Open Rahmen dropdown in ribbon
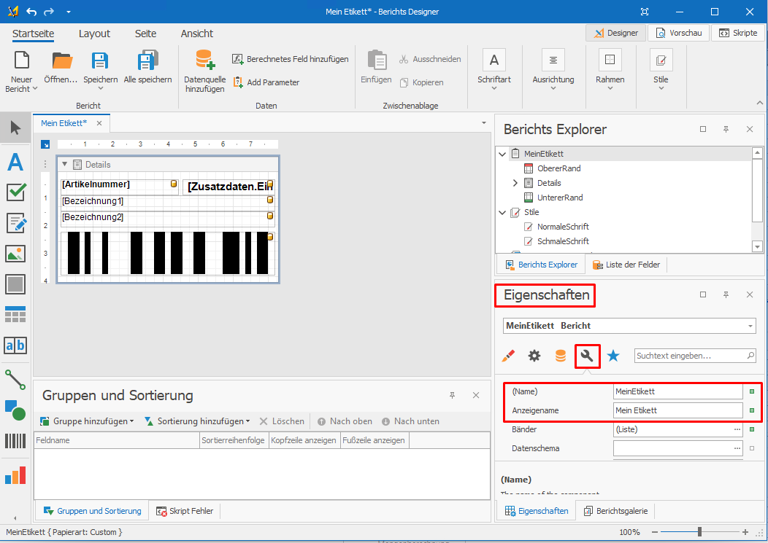Viewport: 768px width, 543px height. pyautogui.click(x=610, y=89)
